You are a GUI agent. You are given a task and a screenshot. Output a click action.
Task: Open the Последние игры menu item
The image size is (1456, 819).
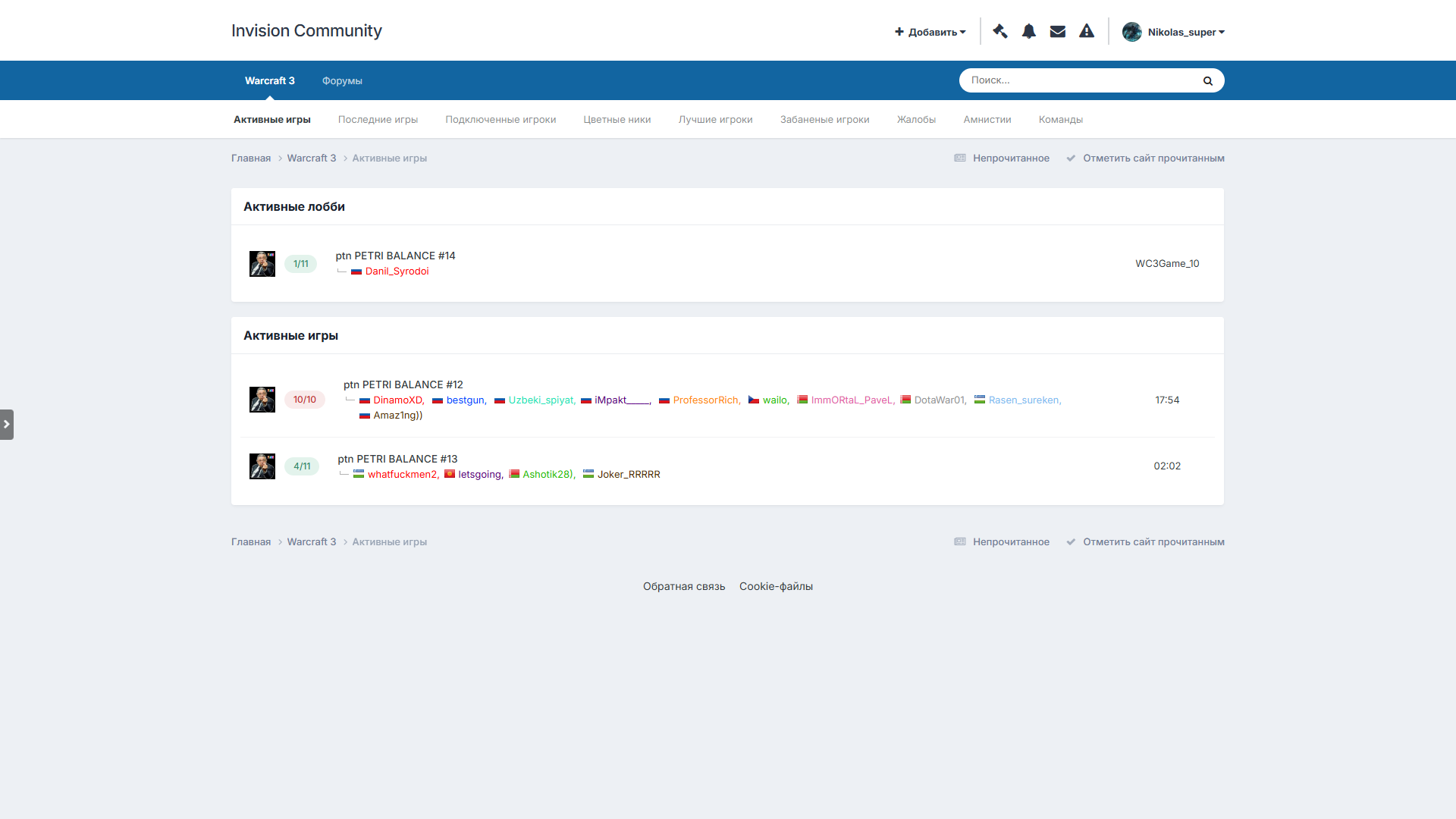(378, 120)
